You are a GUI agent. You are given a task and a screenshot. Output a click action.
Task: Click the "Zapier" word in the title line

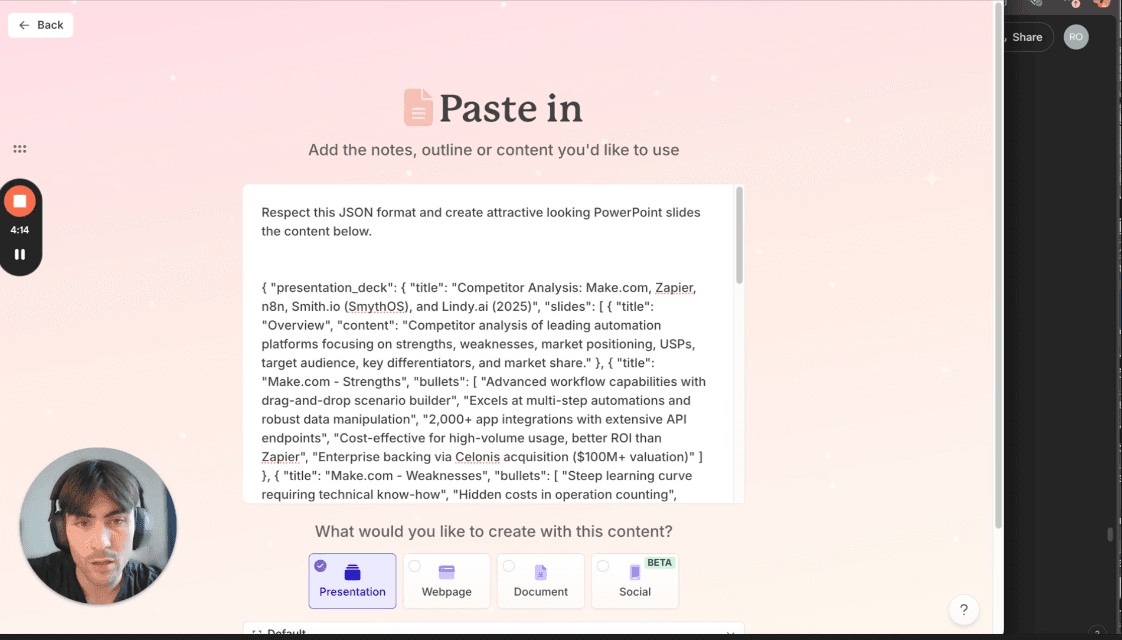pyautogui.click(x=674, y=288)
